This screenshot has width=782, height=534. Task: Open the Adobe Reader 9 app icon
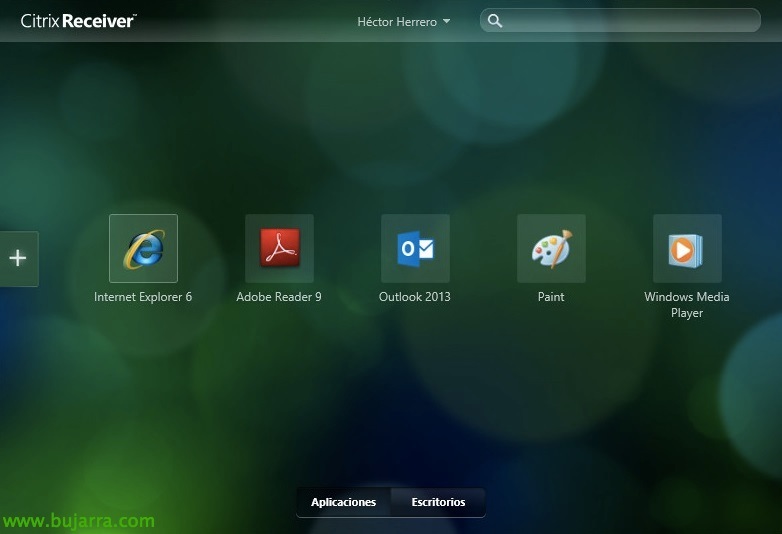(279, 248)
